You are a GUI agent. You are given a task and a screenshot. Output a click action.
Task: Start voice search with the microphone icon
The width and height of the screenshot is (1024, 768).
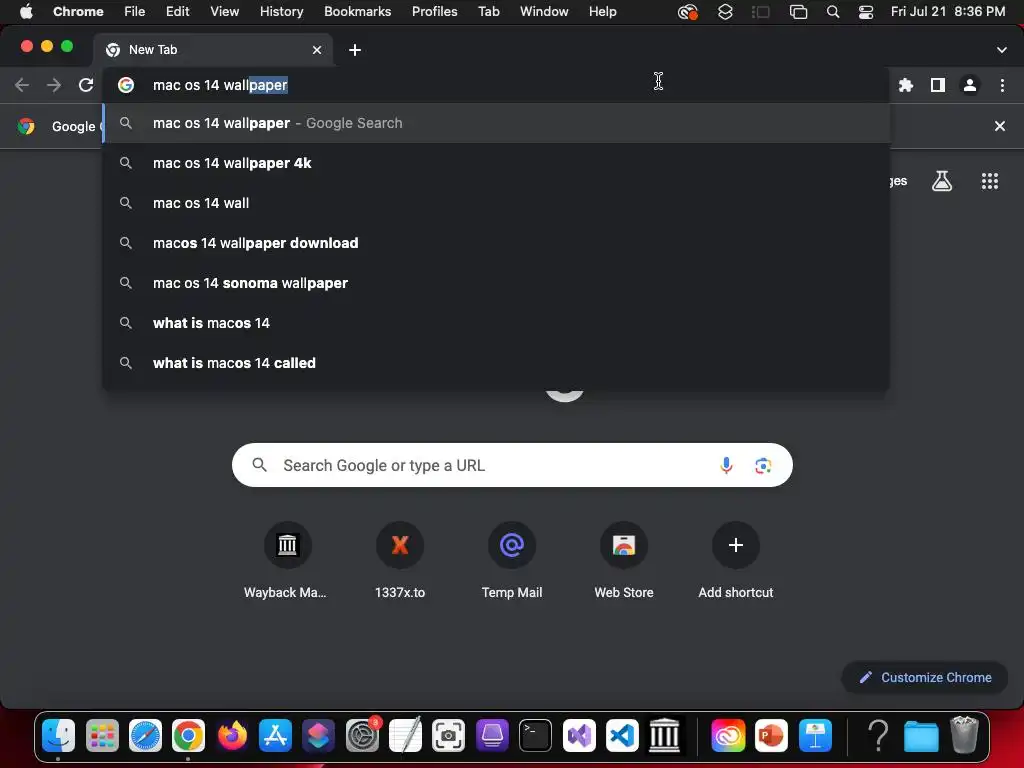click(726, 465)
